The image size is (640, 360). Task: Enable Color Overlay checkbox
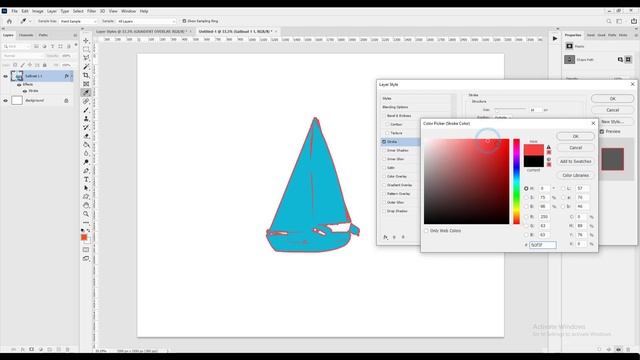pos(384,176)
